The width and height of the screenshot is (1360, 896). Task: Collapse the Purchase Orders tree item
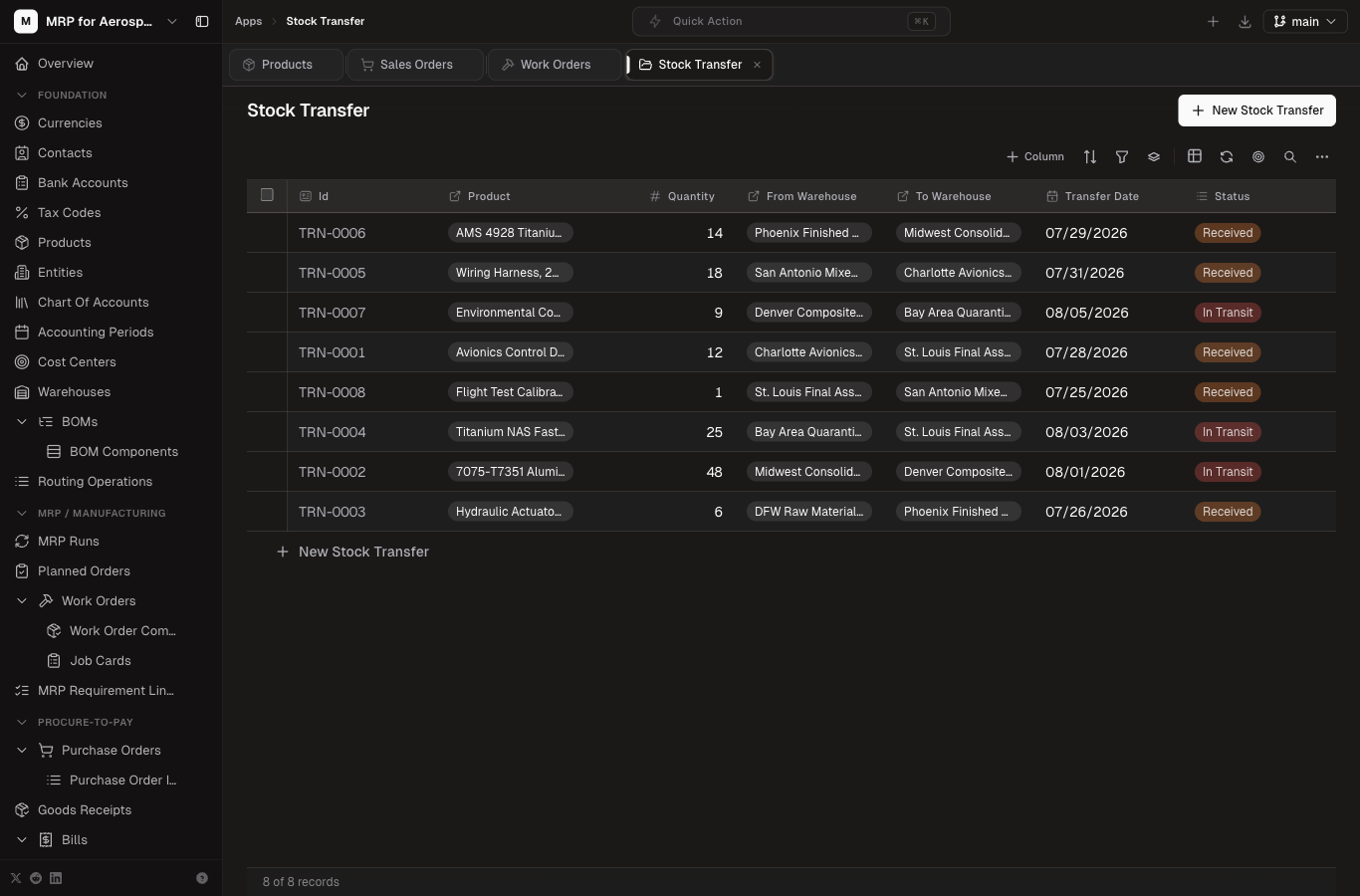coord(22,751)
